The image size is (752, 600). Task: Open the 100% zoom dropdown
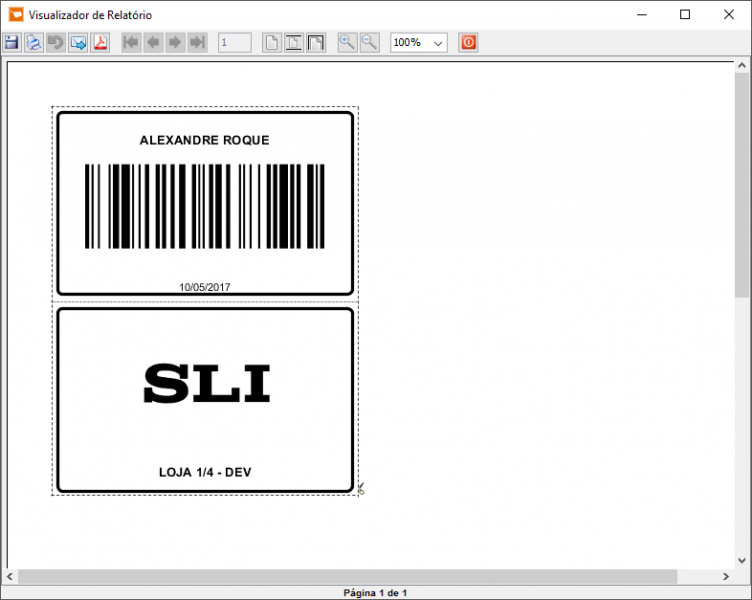[x=437, y=43]
